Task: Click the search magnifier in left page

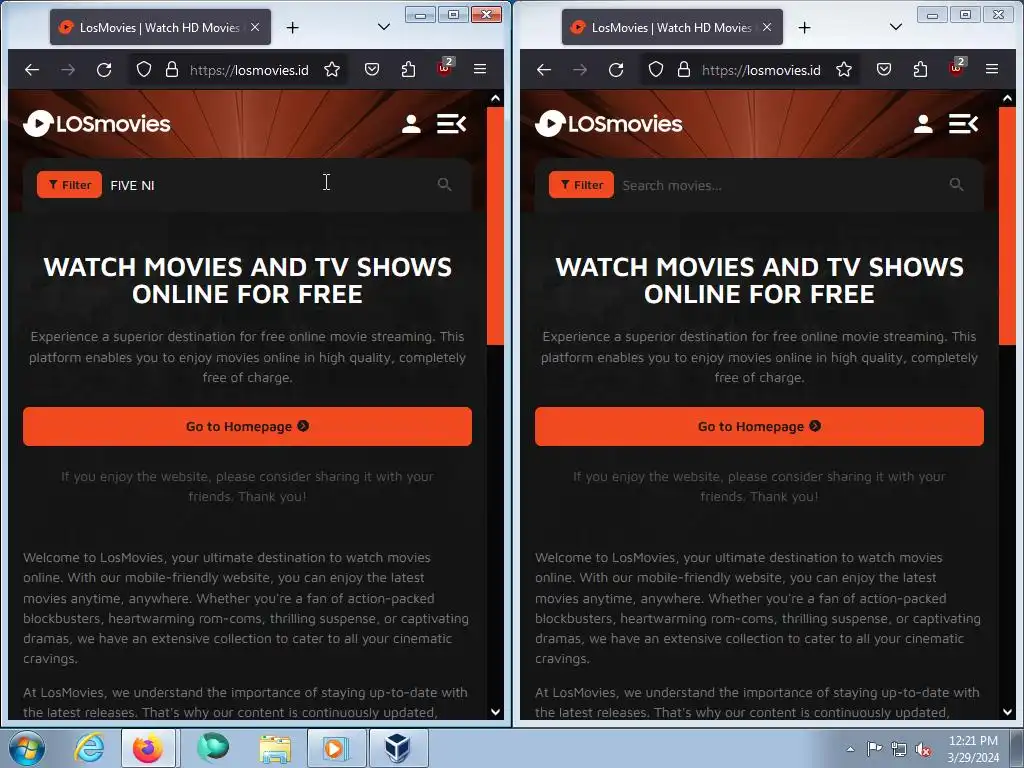Action: [x=445, y=185]
